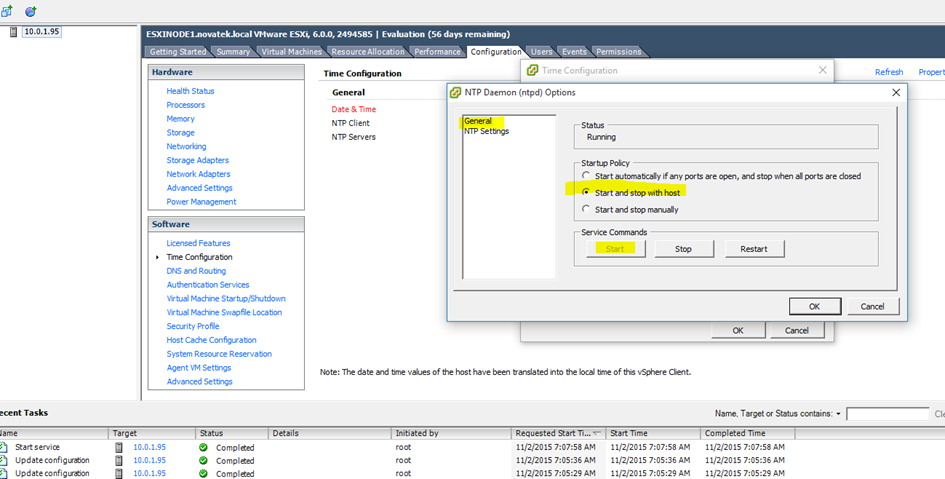Click the globe toolbar icon

pos(30,11)
